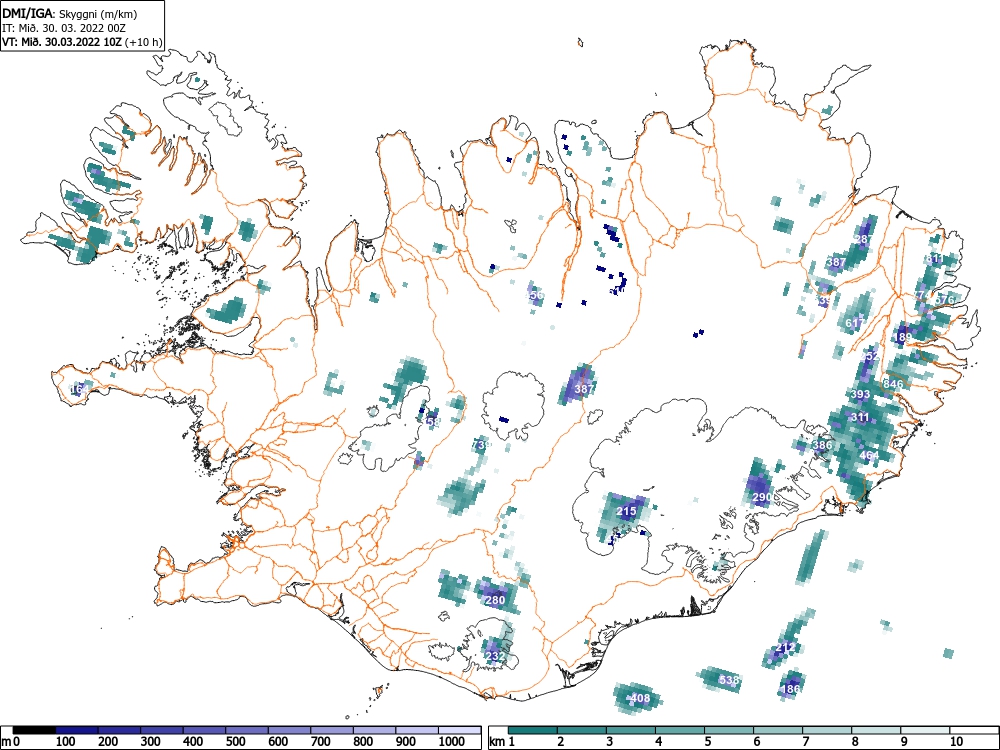Click the darkest teal 1–2 km swatch
This screenshot has height=750, width=1000.
(533, 730)
